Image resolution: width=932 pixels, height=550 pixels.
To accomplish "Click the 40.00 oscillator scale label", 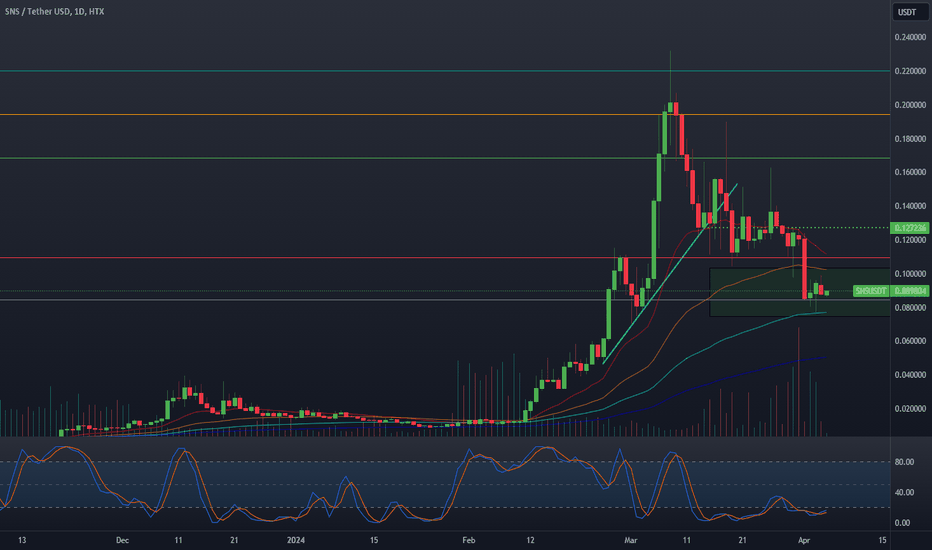I will click(x=904, y=492).
